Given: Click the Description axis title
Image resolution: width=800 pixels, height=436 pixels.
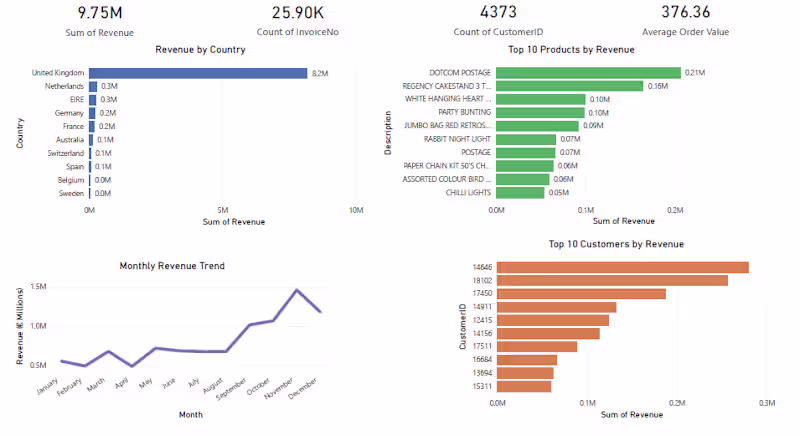Looking at the screenshot, I should (388, 133).
